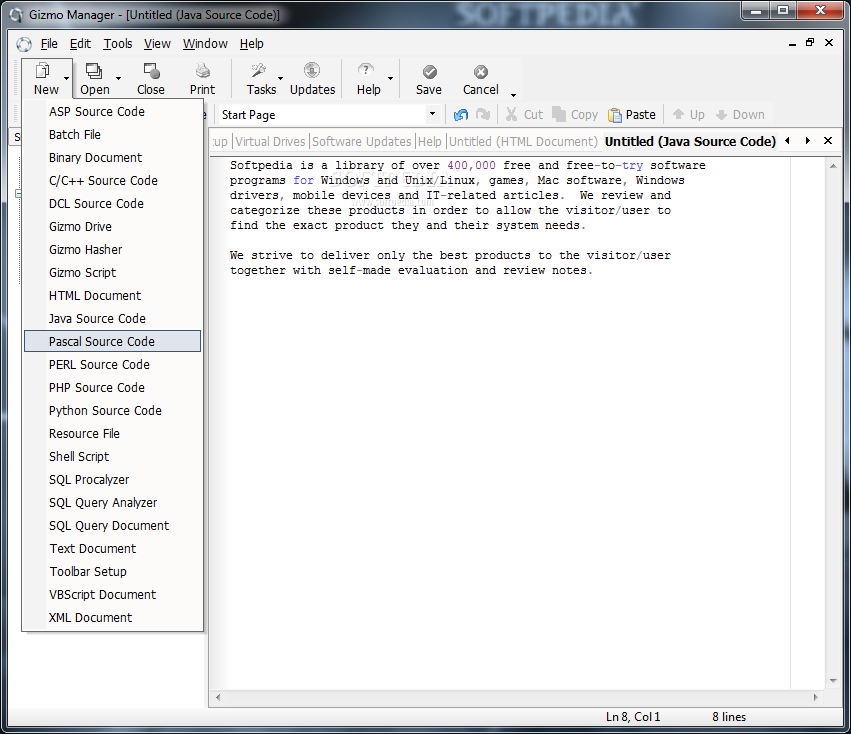Viewport: 851px width, 734px height.
Task: Click the Save checkmark icon
Action: pos(429,72)
